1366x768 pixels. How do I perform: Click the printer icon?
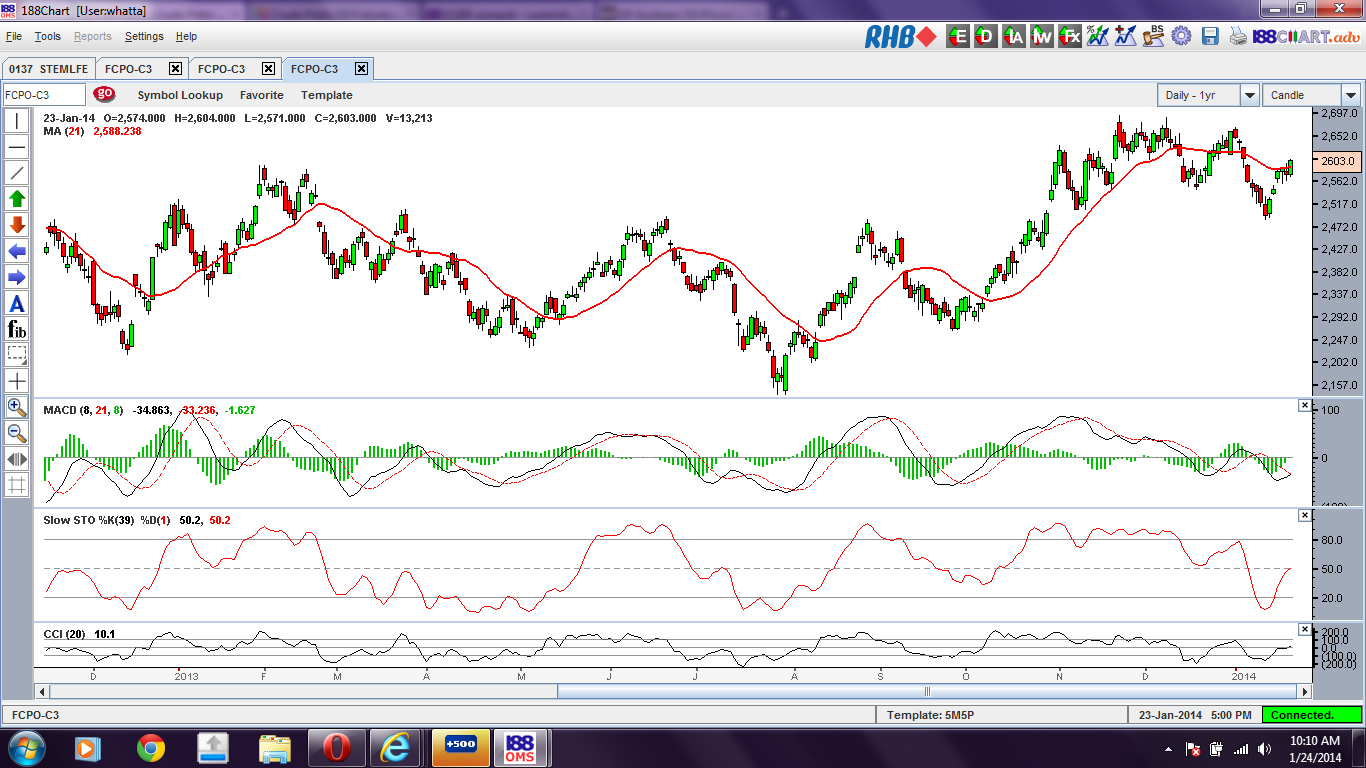pos(1238,37)
